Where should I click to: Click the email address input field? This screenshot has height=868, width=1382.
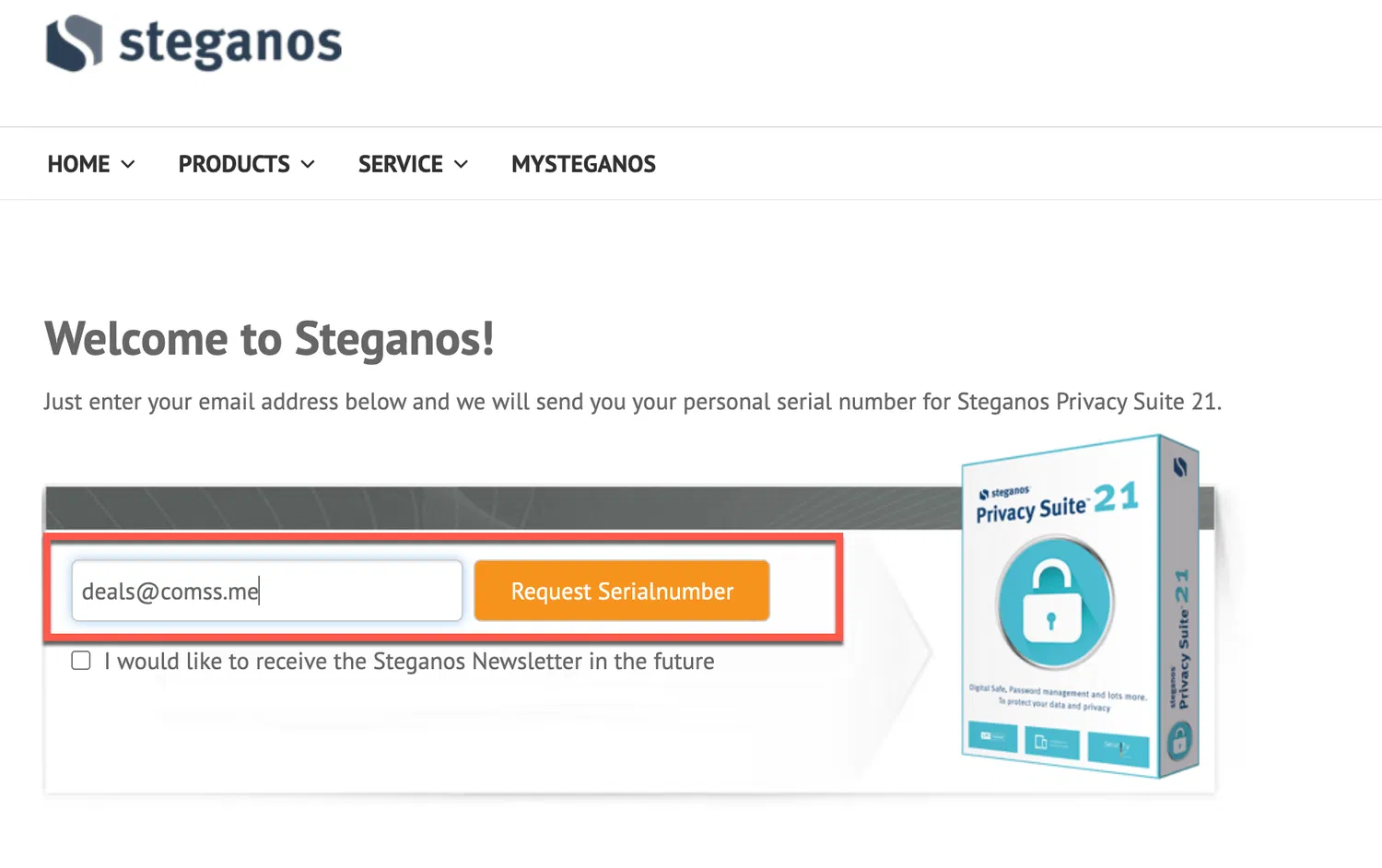click(x=265, y=591)
